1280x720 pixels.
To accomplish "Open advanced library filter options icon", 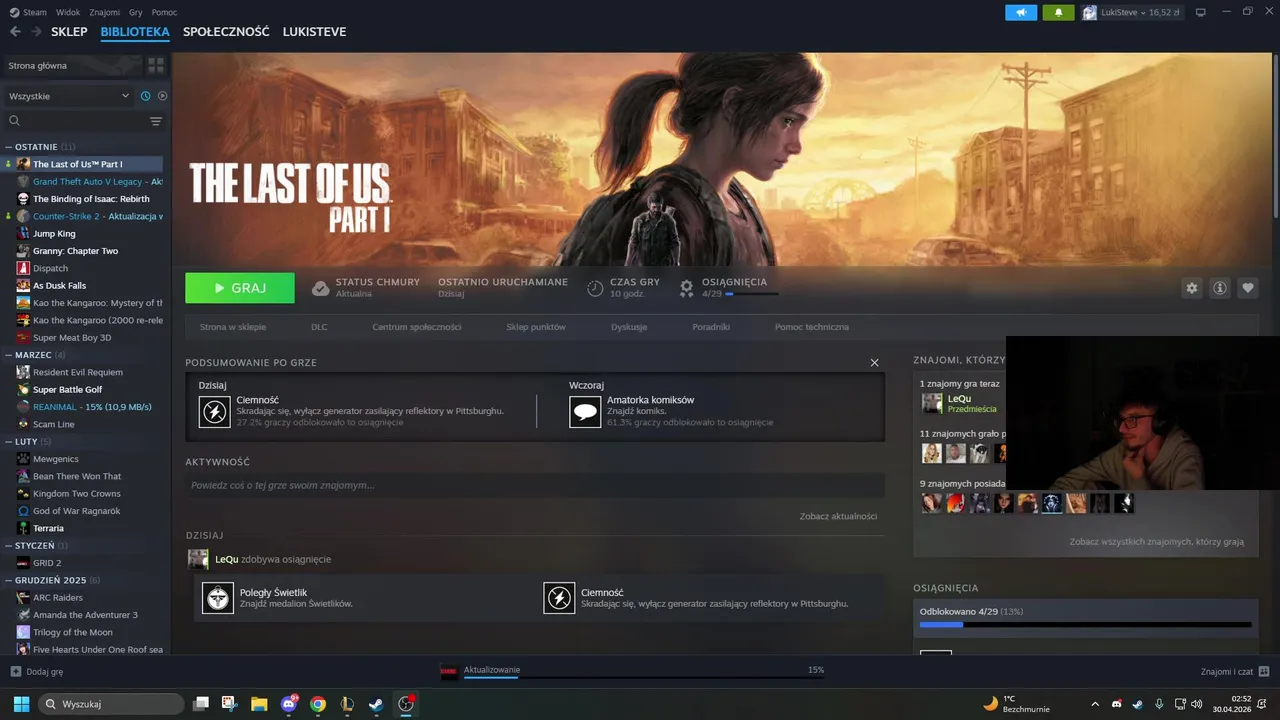I will [x=156, y=121].
